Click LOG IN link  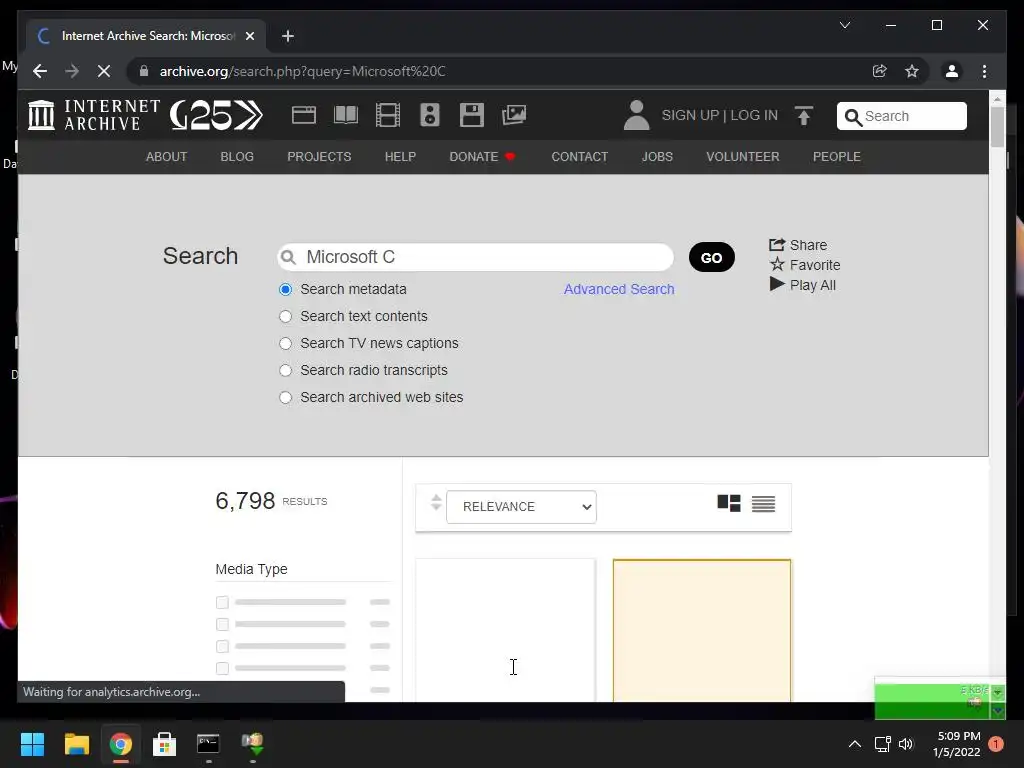pos(754,116)
